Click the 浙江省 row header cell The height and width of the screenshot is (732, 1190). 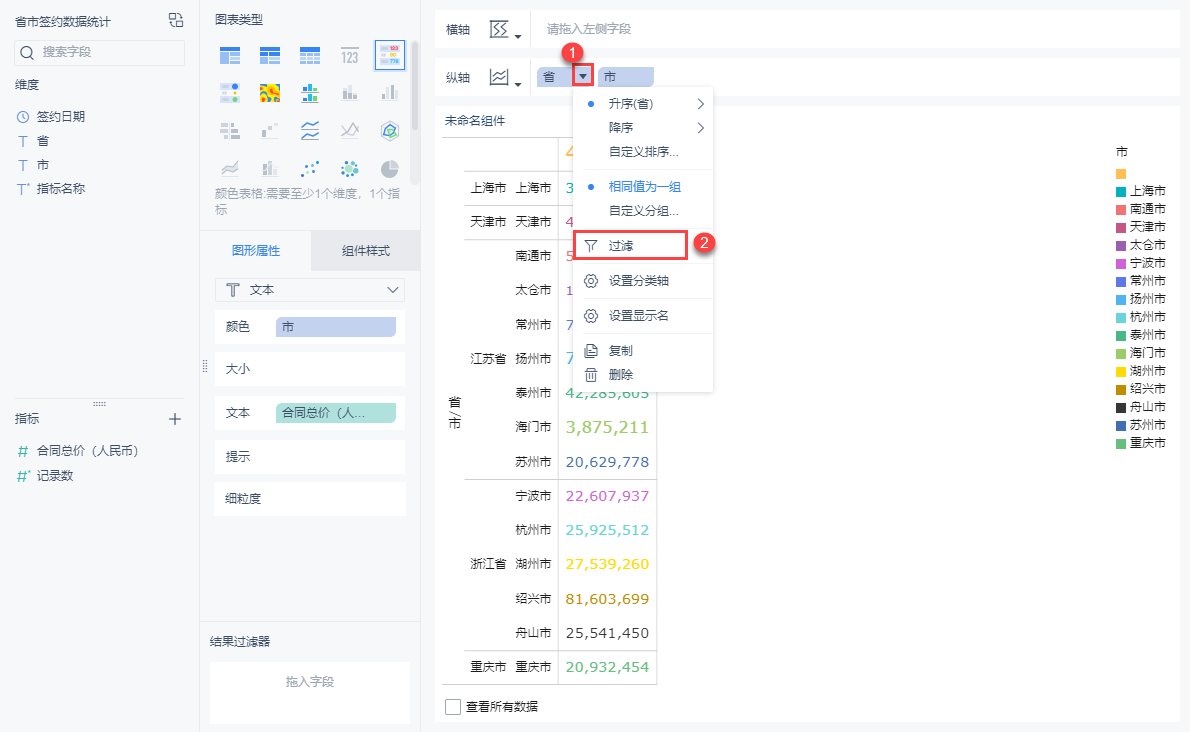point(488,564)
